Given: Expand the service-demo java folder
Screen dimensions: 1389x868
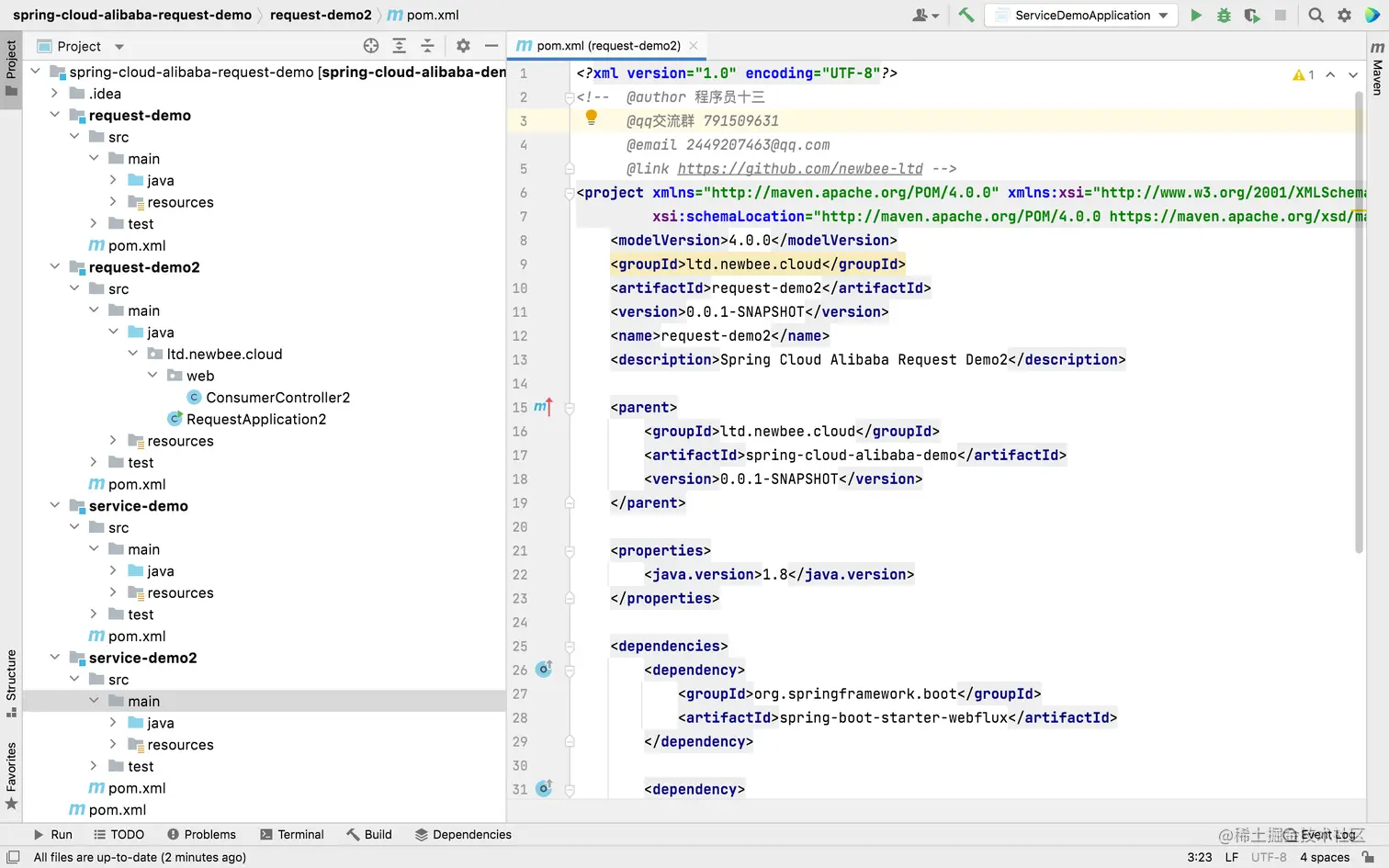Looking at the screenshot, I should click(111, 570).
